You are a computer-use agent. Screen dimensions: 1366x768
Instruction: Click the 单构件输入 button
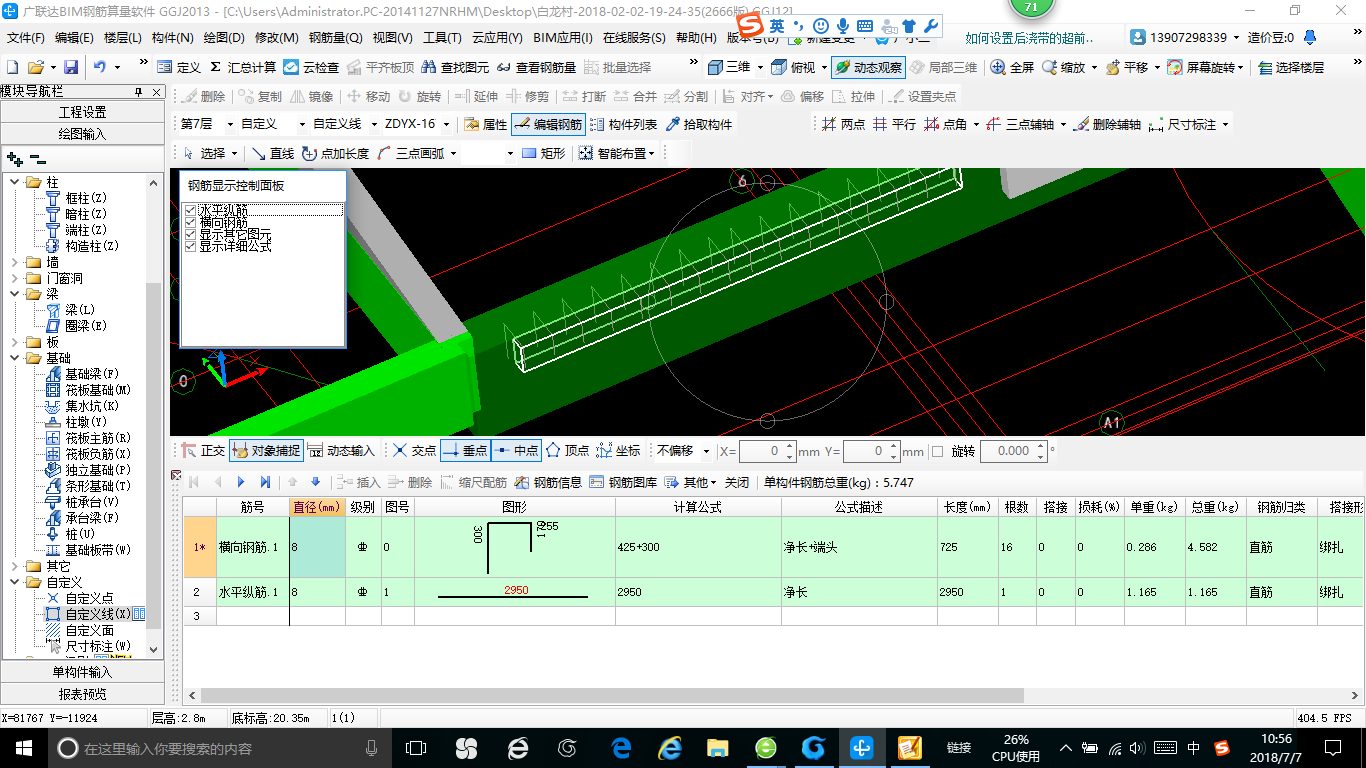[x=82, y=672]
